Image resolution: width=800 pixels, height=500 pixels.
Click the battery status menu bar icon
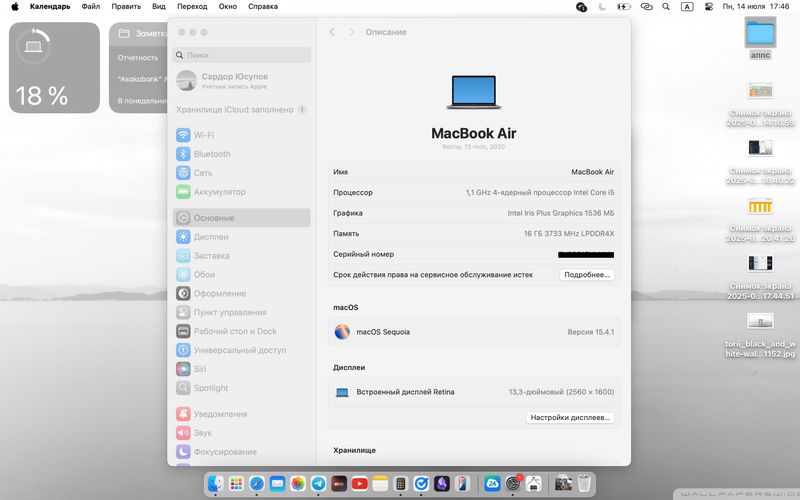623,7
